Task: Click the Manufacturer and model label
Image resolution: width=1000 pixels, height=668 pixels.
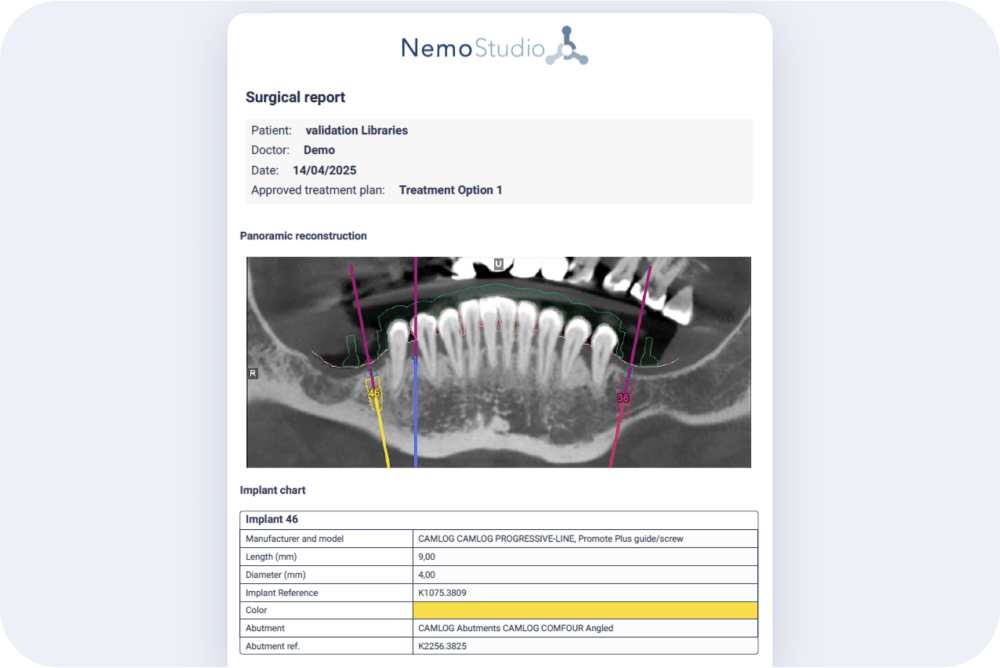Action: pyautogui.click(x=294, y=538)
